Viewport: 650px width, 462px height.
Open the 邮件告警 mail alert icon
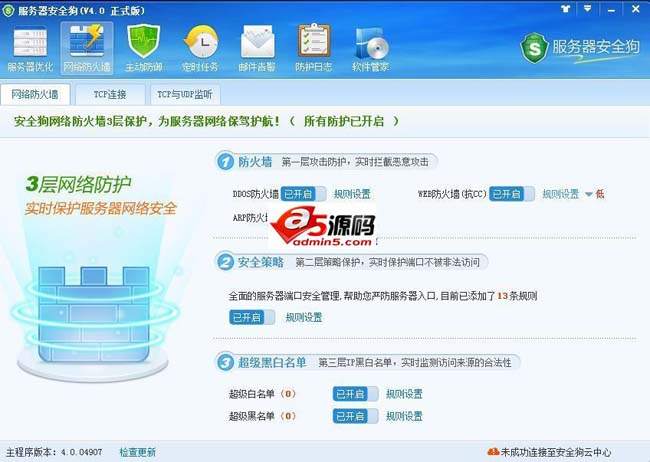point(257,49)
